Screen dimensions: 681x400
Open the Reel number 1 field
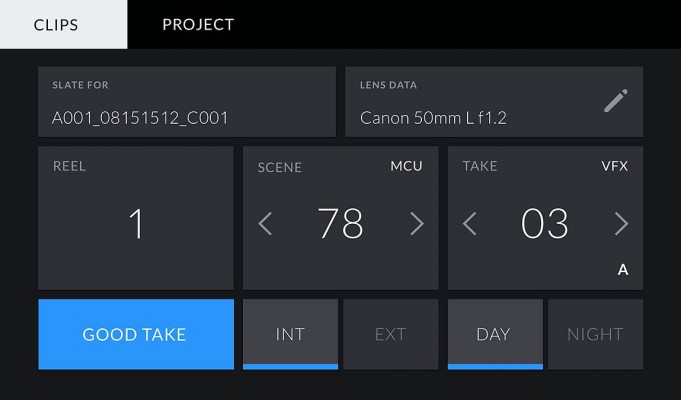(x=136, y=218)
